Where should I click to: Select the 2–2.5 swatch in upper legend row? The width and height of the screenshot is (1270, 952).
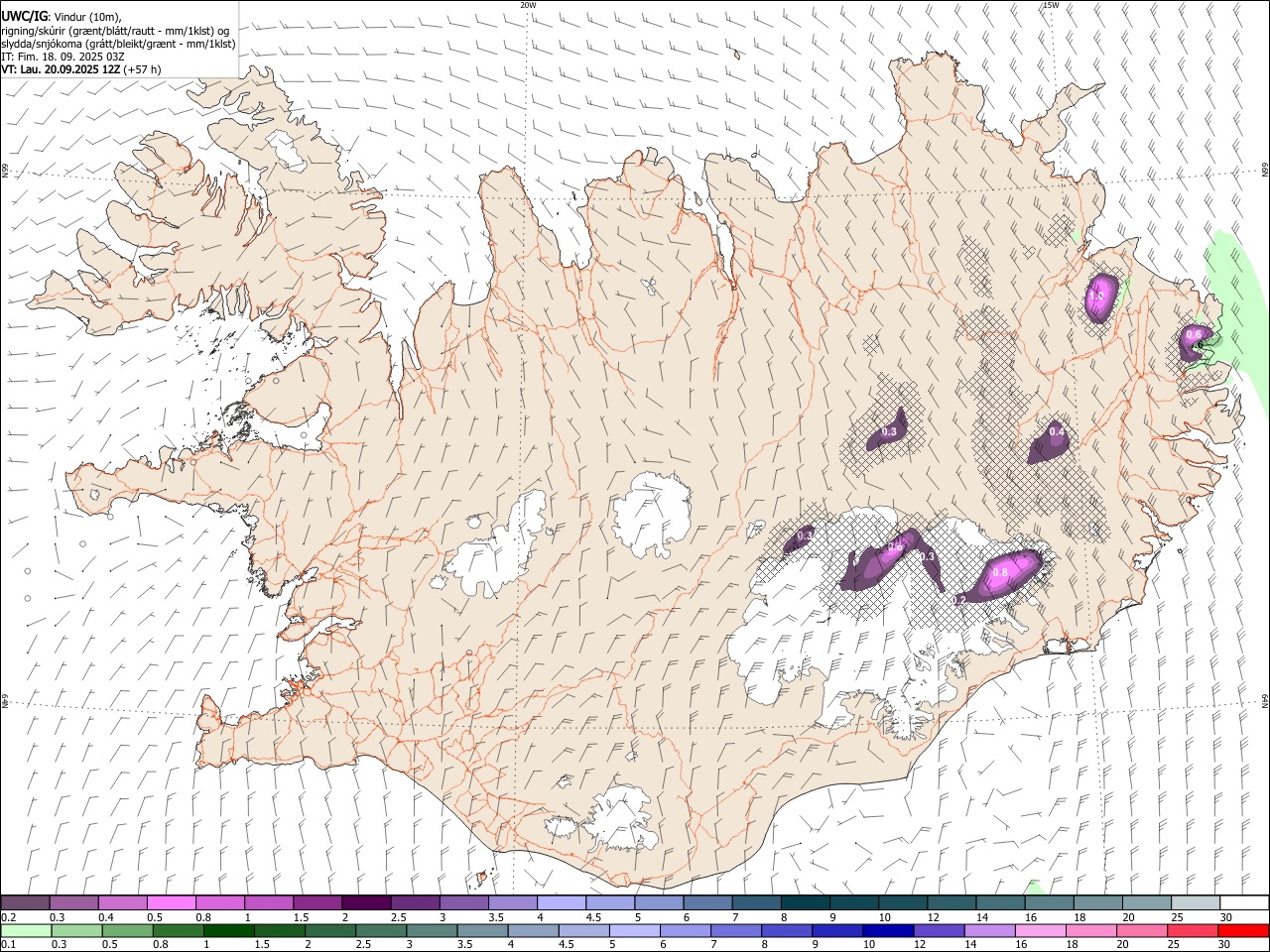[366, 903]
